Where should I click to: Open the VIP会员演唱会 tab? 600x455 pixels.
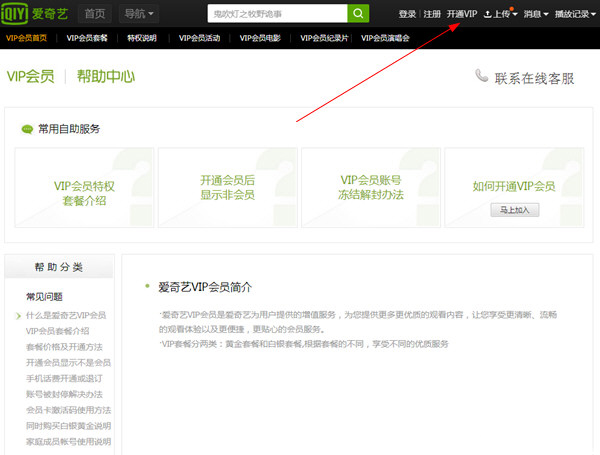coord(385,38)
